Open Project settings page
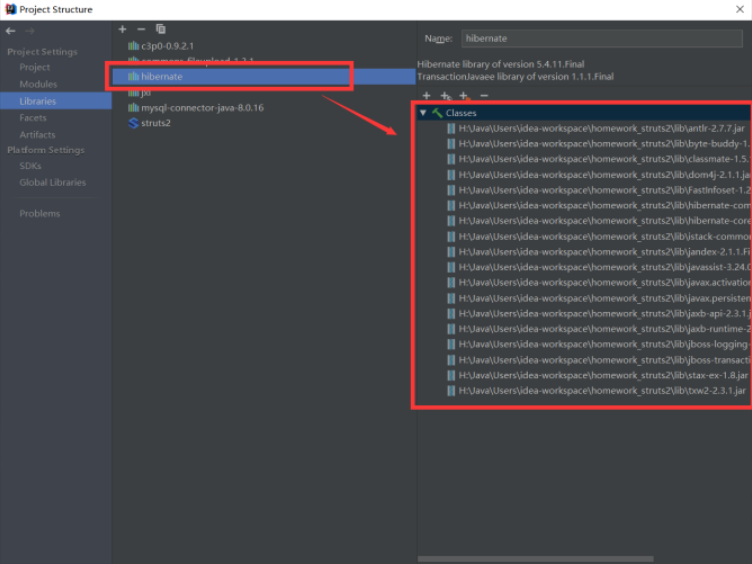 pos(35,67)
